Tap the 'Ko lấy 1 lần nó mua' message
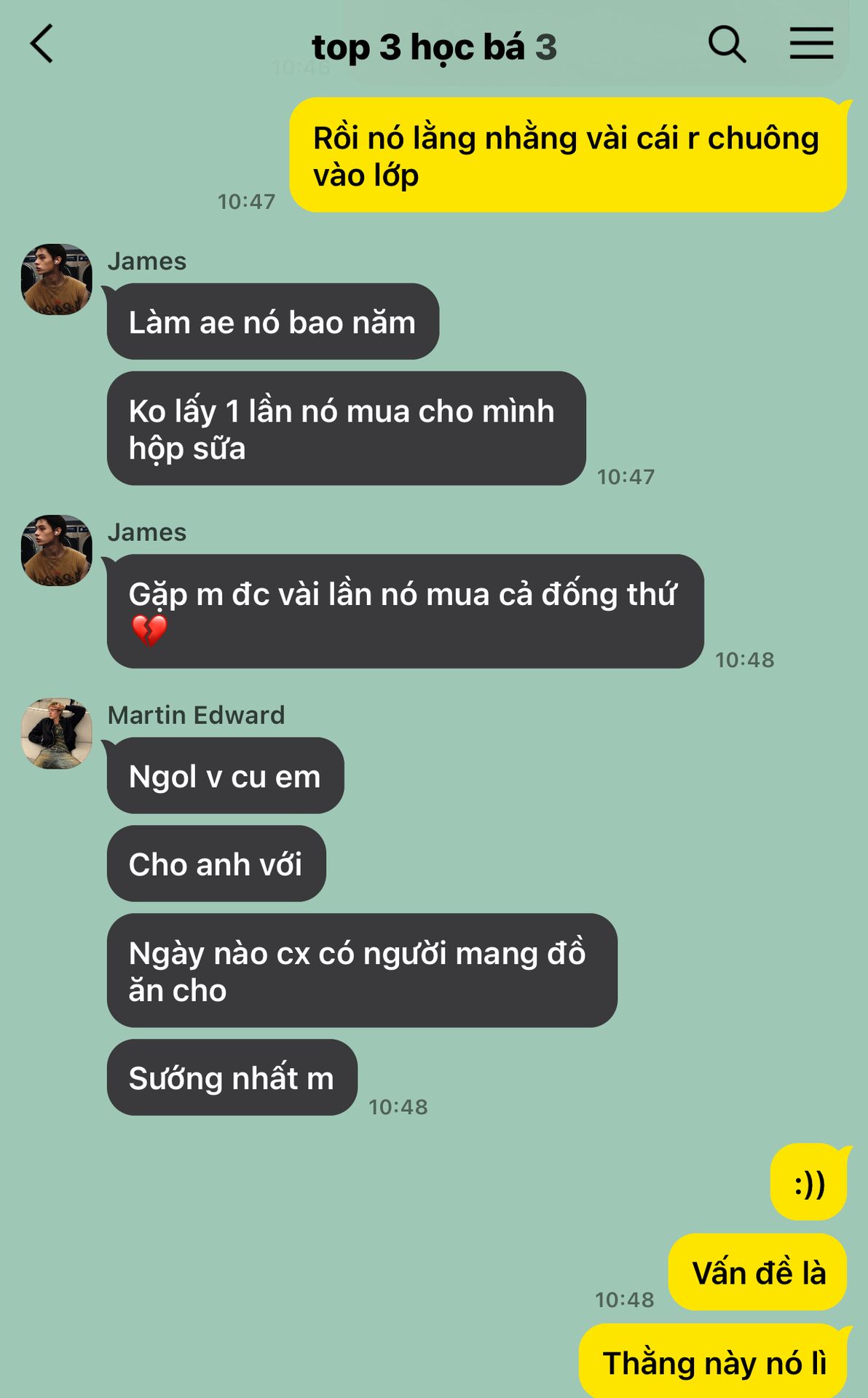The width and height of the screenshot is (868, 1398). pos(347,429)
